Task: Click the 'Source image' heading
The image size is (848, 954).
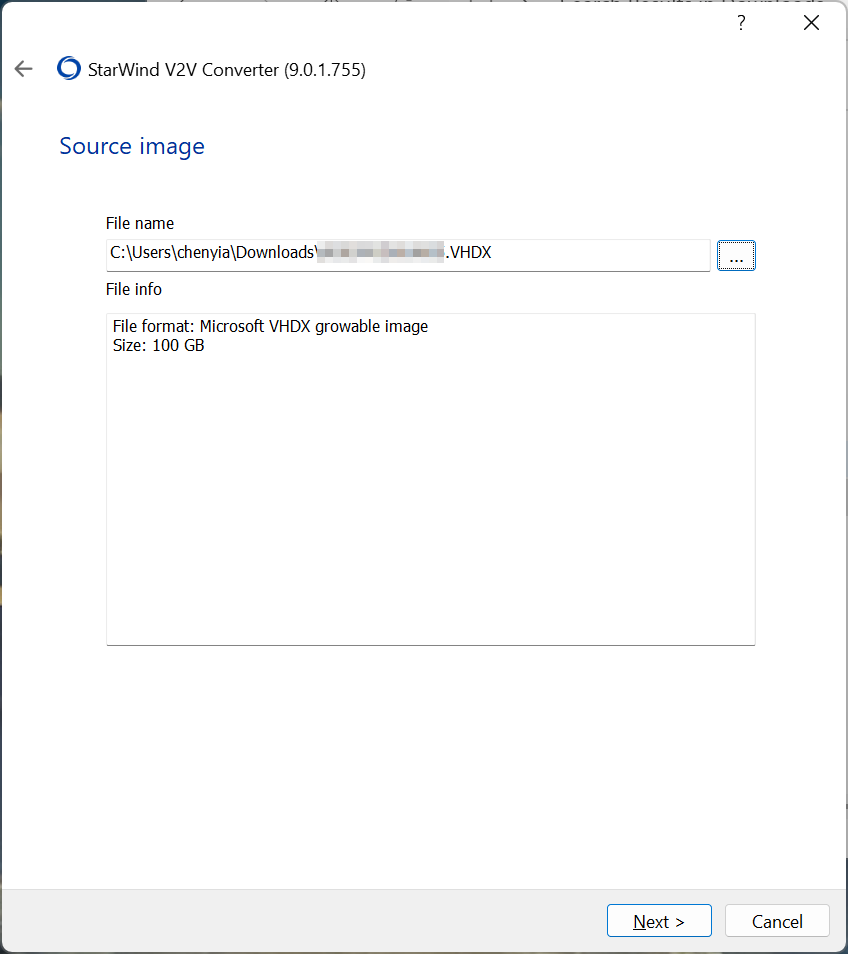Action: [x=132, y=147]
